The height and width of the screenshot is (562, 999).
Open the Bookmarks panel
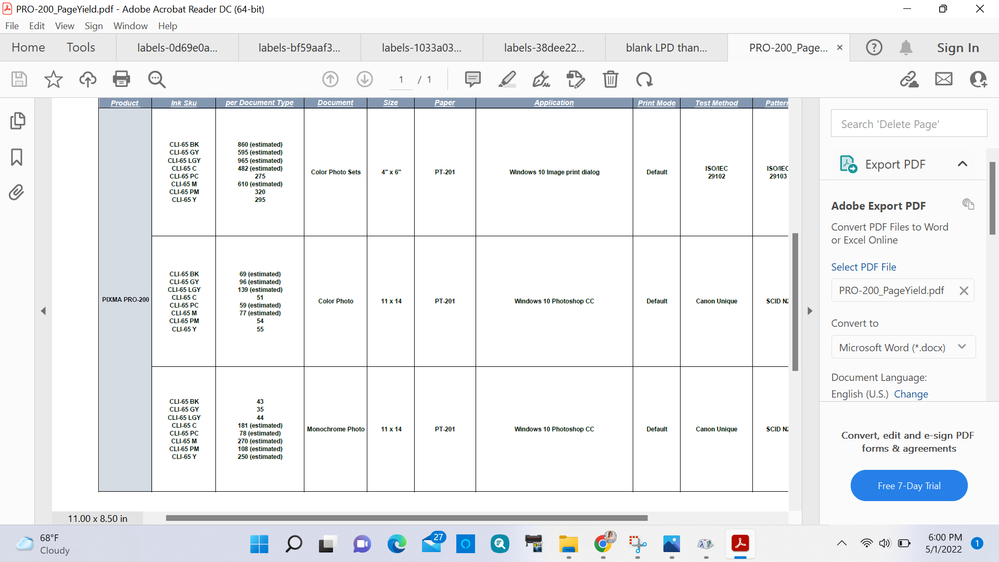17,157
